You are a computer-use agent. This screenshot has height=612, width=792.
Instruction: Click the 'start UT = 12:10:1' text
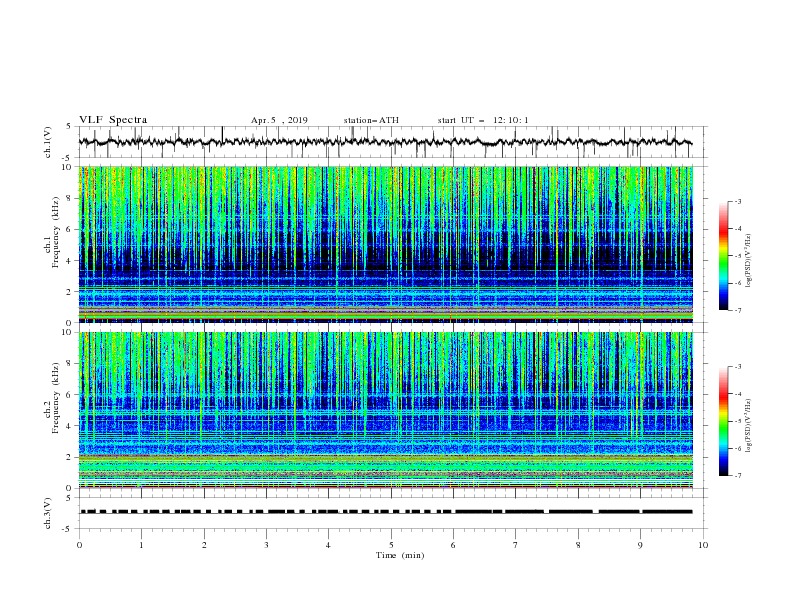point(483,120)
